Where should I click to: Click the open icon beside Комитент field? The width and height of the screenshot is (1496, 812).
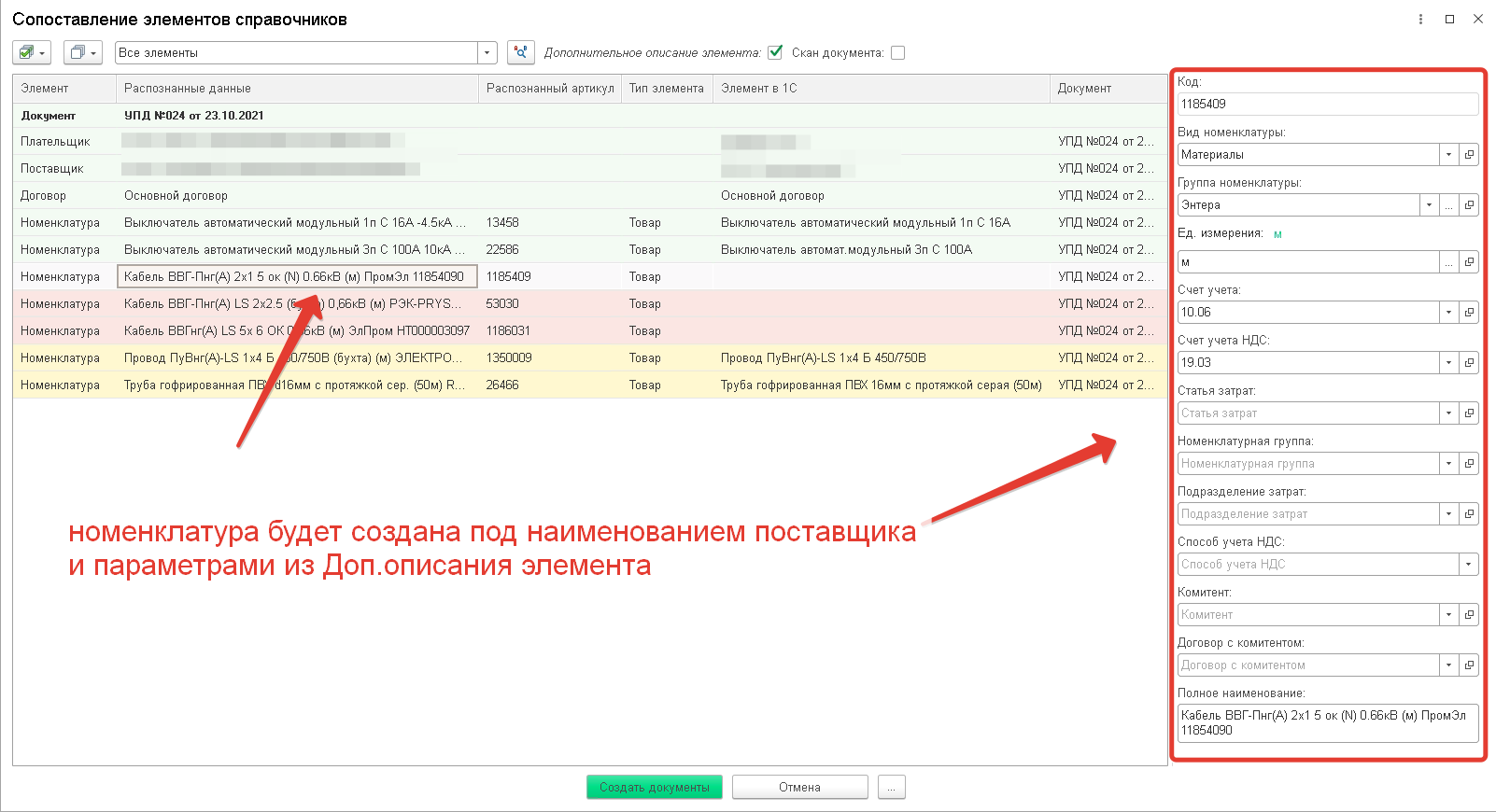coord(1469,615)
